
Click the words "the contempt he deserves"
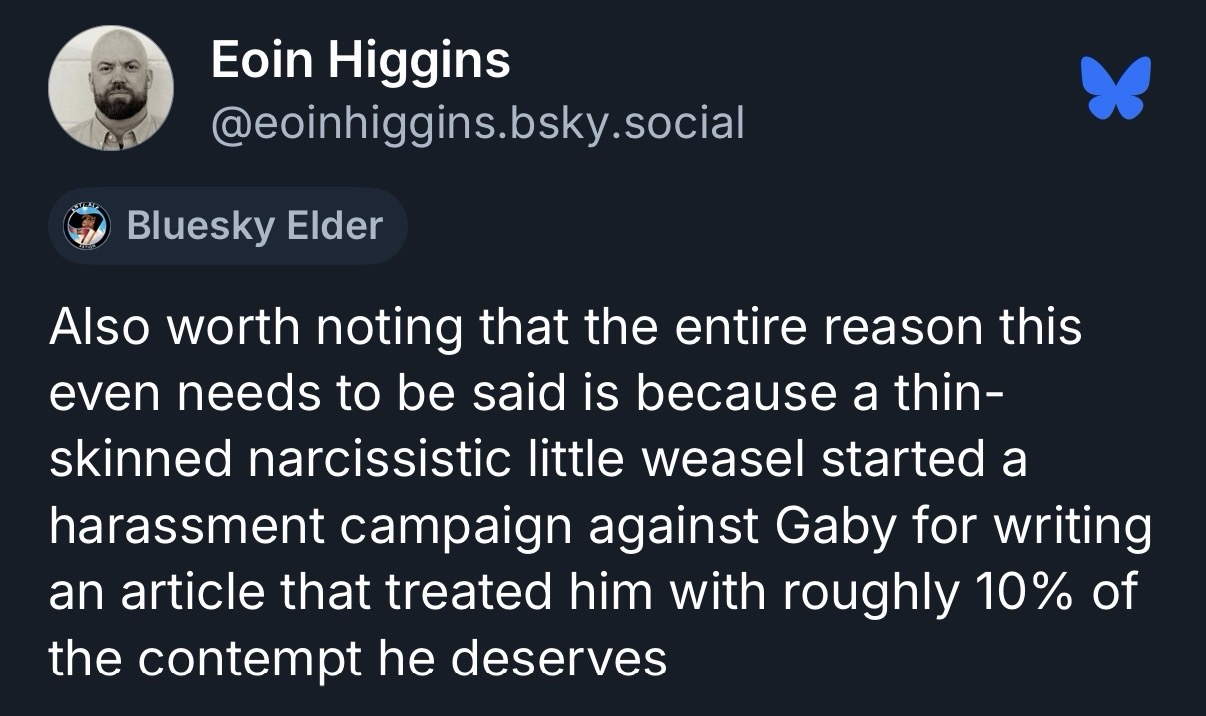(357, 658)
